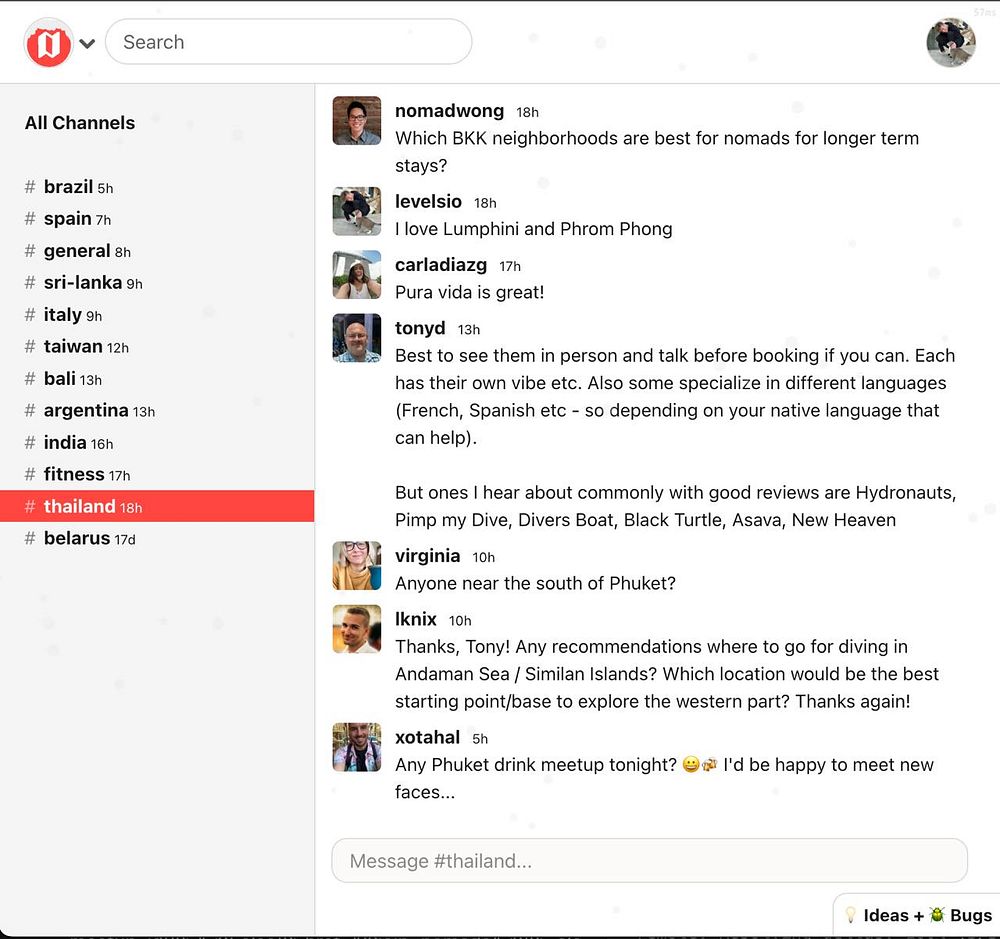1000x939 pixels.
Task: Open the xotahal username link
Action: point(427,737)
